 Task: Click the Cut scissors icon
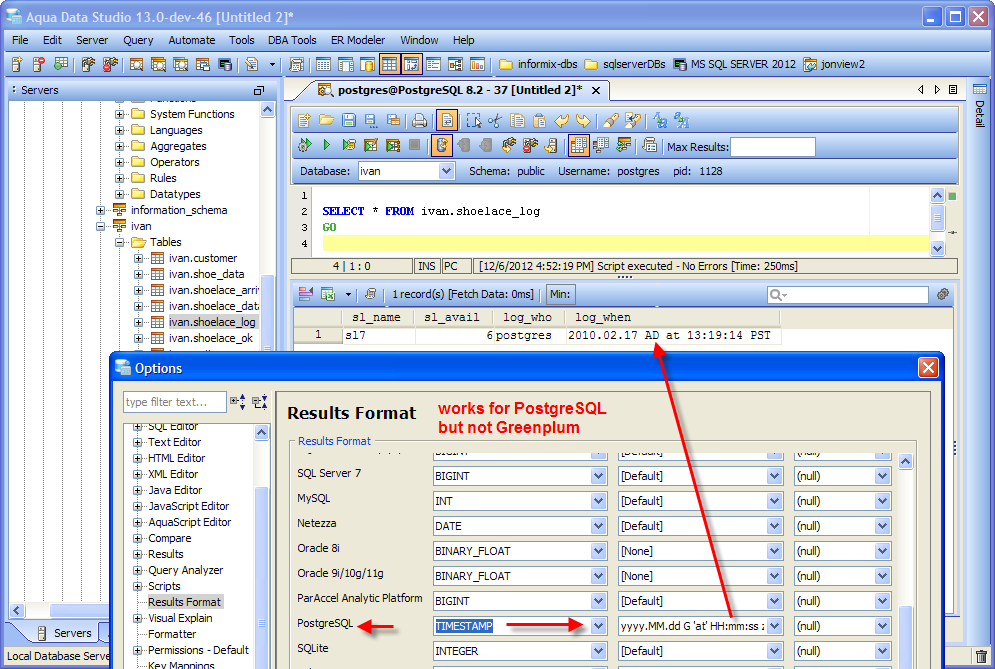pyautogui.click(x=496, y=120)
